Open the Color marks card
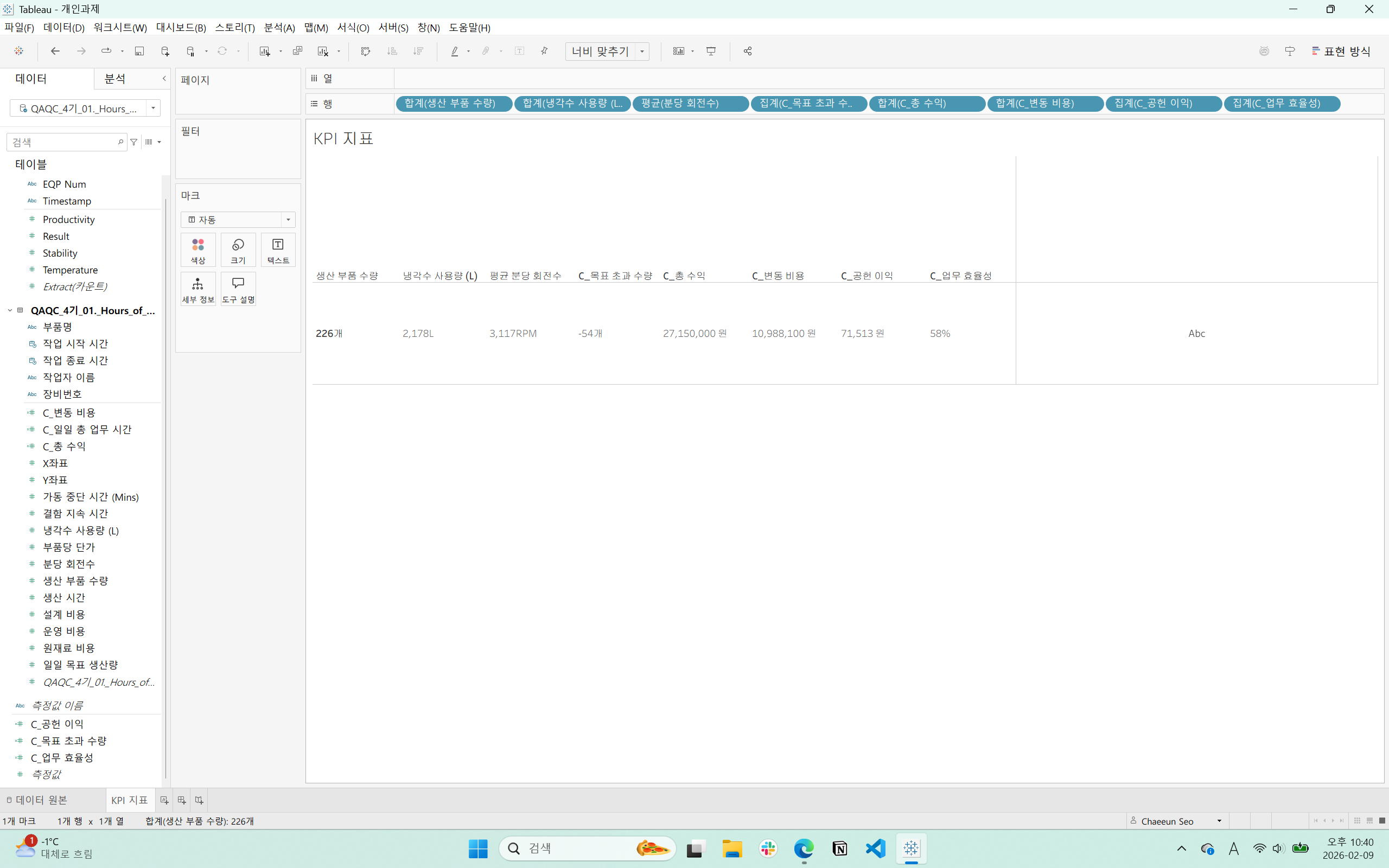 [x=198, y=250]
